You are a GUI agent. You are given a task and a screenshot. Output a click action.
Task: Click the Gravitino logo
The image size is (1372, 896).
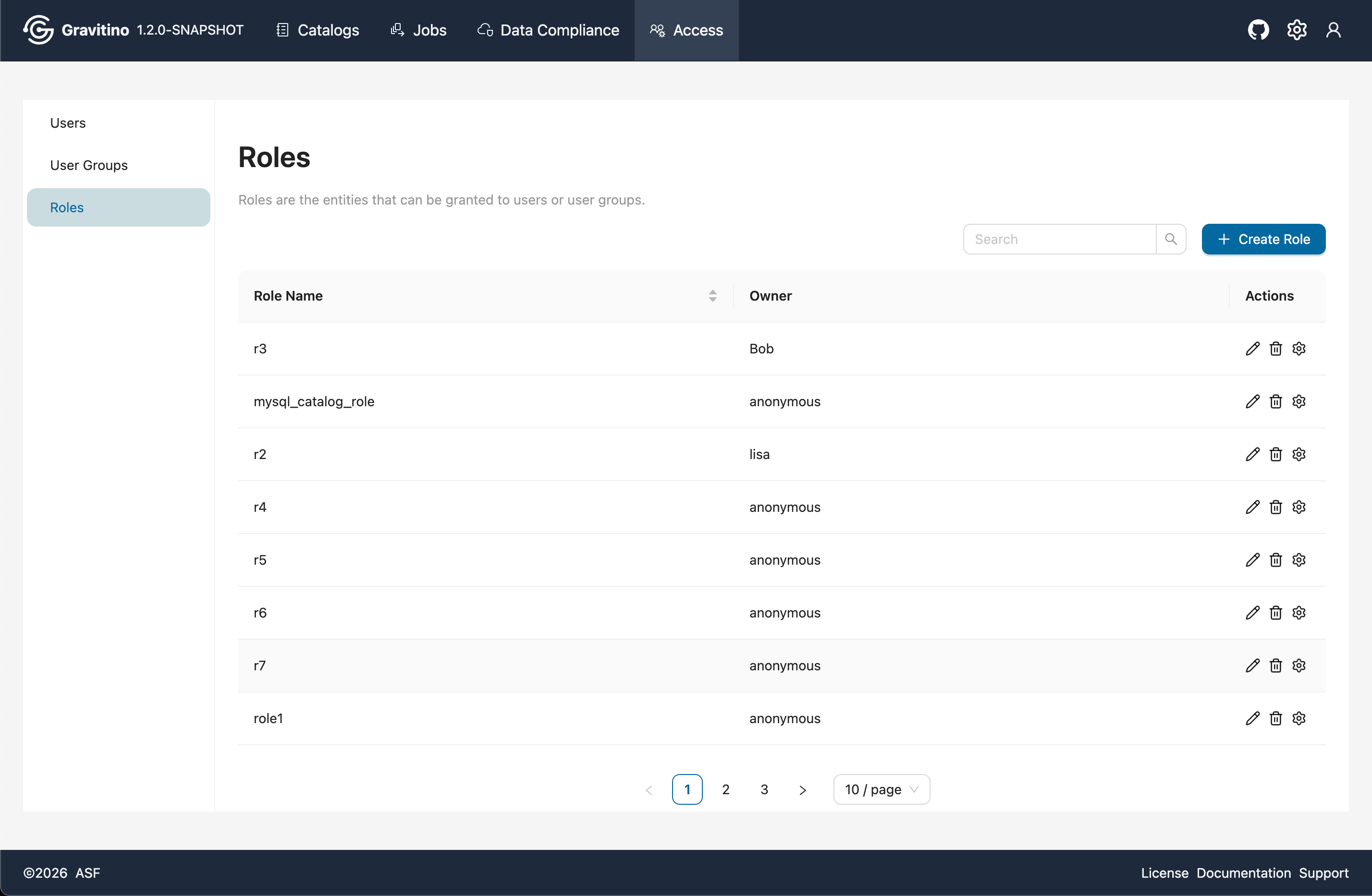tap(38, 30)
